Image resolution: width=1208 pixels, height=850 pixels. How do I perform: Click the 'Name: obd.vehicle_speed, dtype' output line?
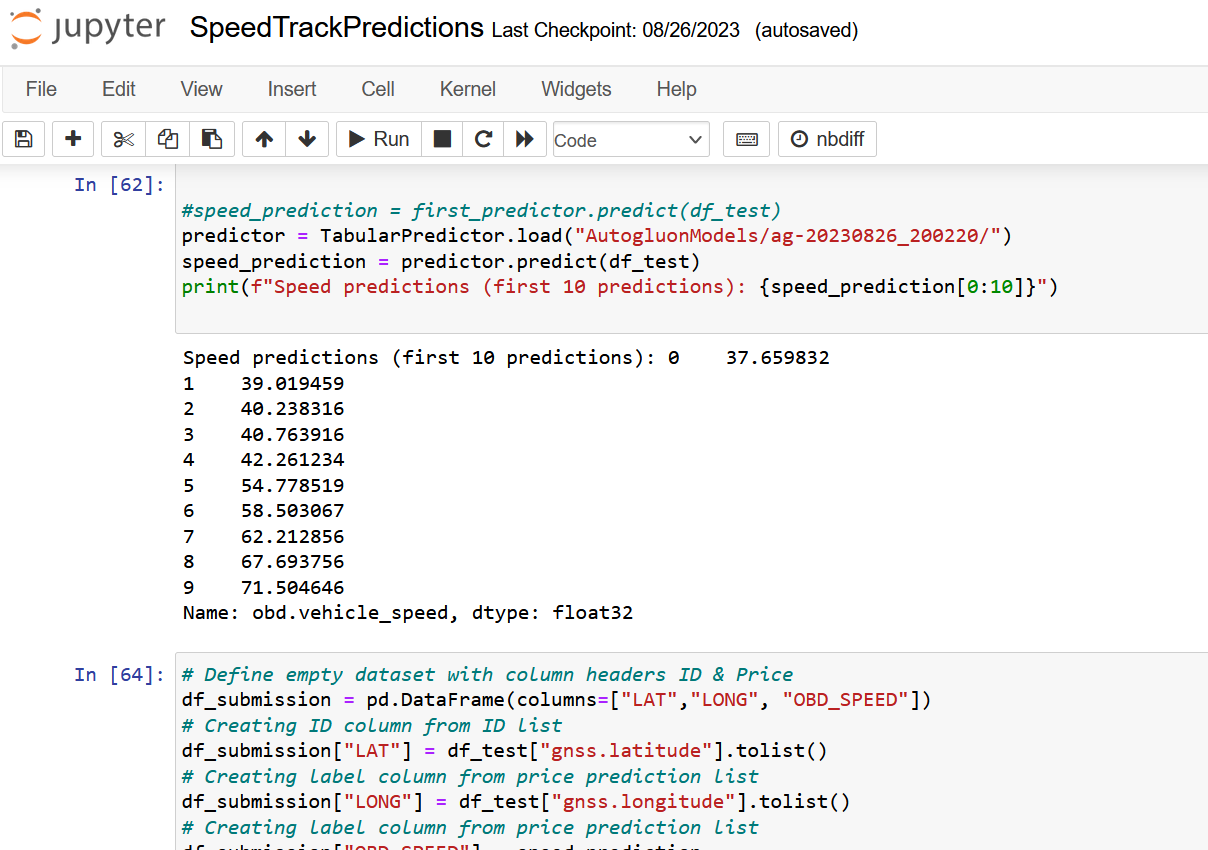coord(408,613)
